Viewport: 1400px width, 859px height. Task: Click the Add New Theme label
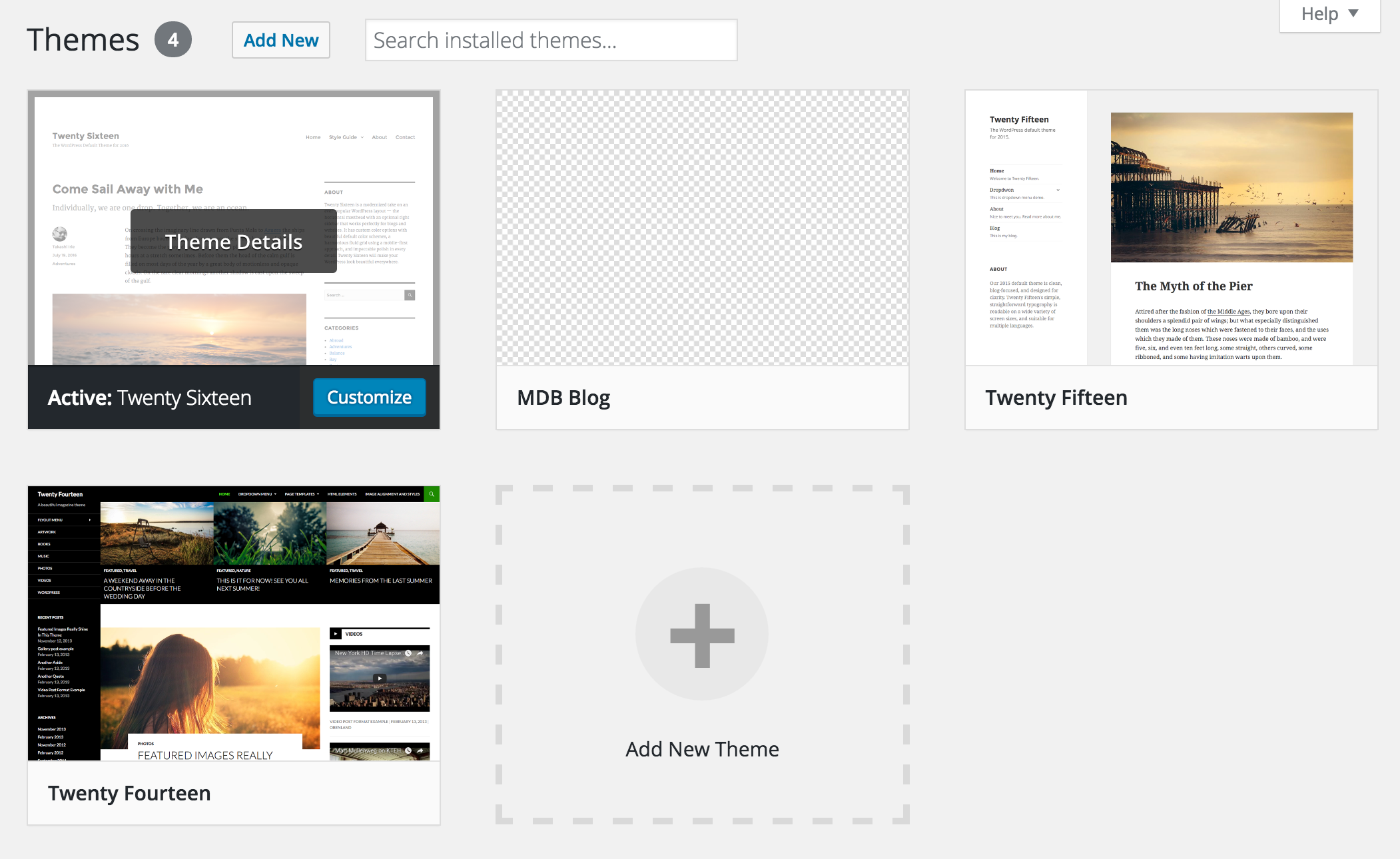click(x=702, y=749)
